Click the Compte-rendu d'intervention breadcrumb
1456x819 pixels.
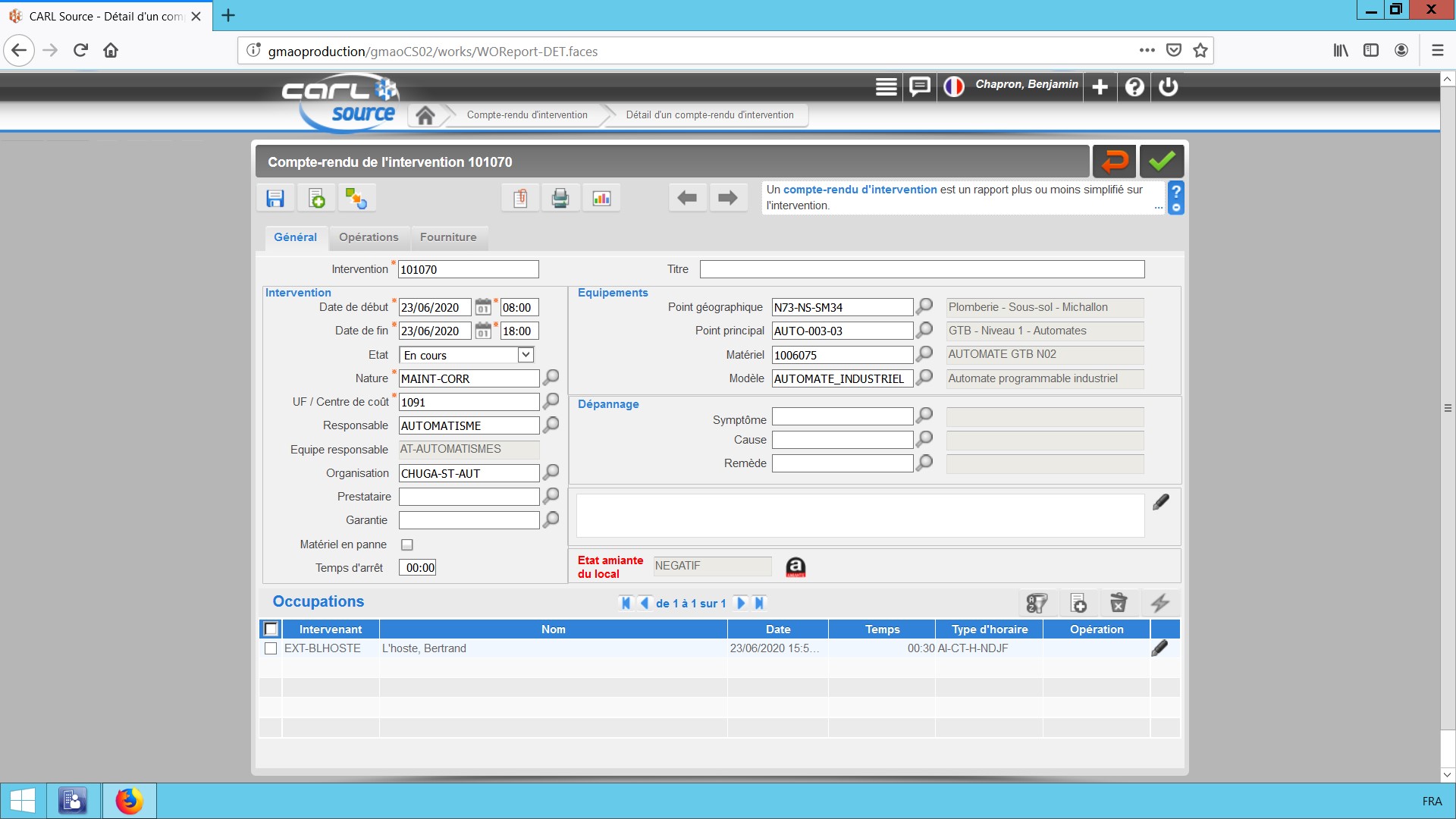tap(527, 115)
